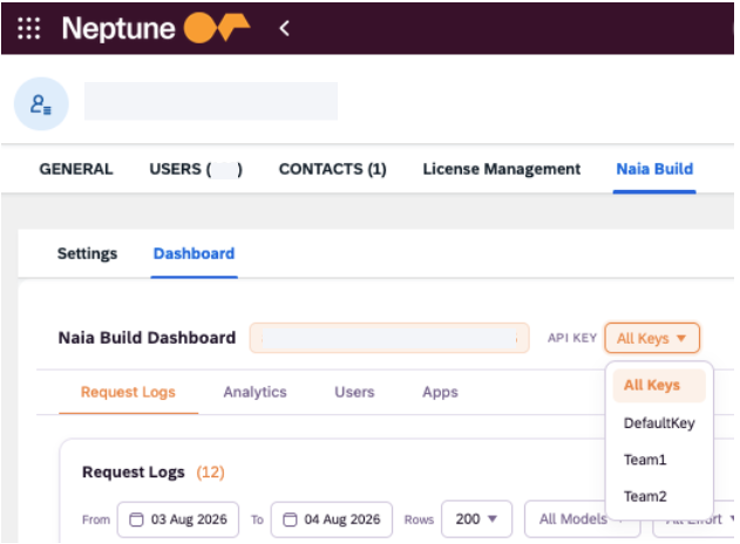Switch to the Settings sub-tab
740x544 pixels.
click(x=87, y=254)
